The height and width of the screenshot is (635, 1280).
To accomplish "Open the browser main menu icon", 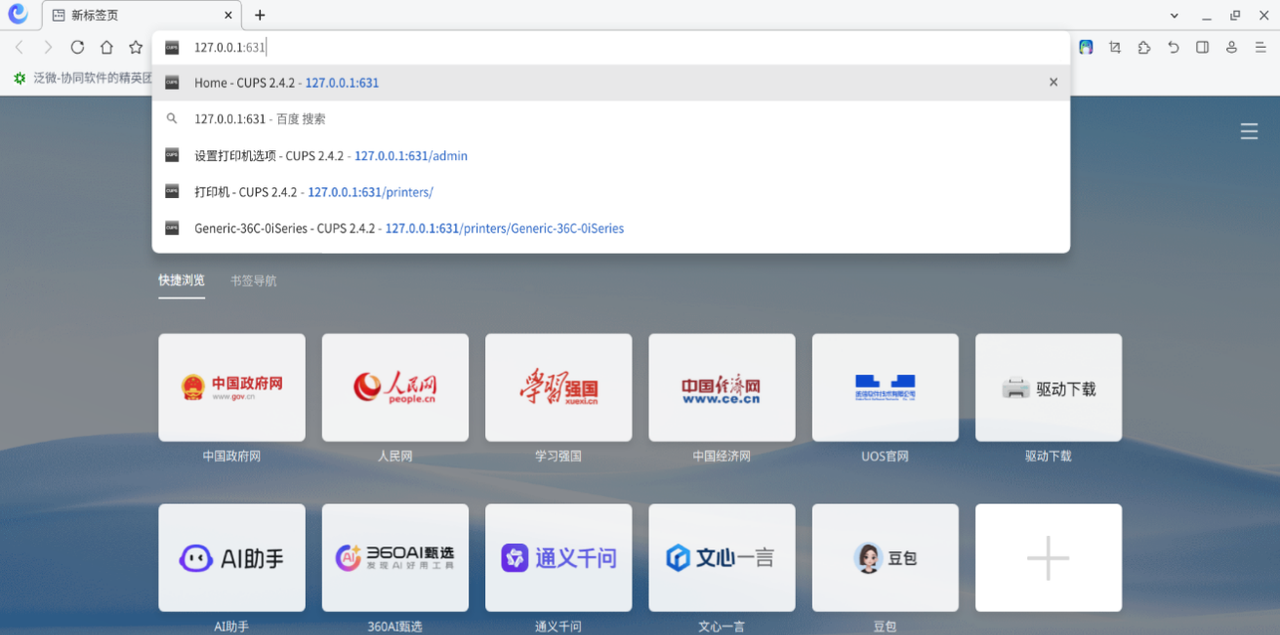I will 1260,47.
